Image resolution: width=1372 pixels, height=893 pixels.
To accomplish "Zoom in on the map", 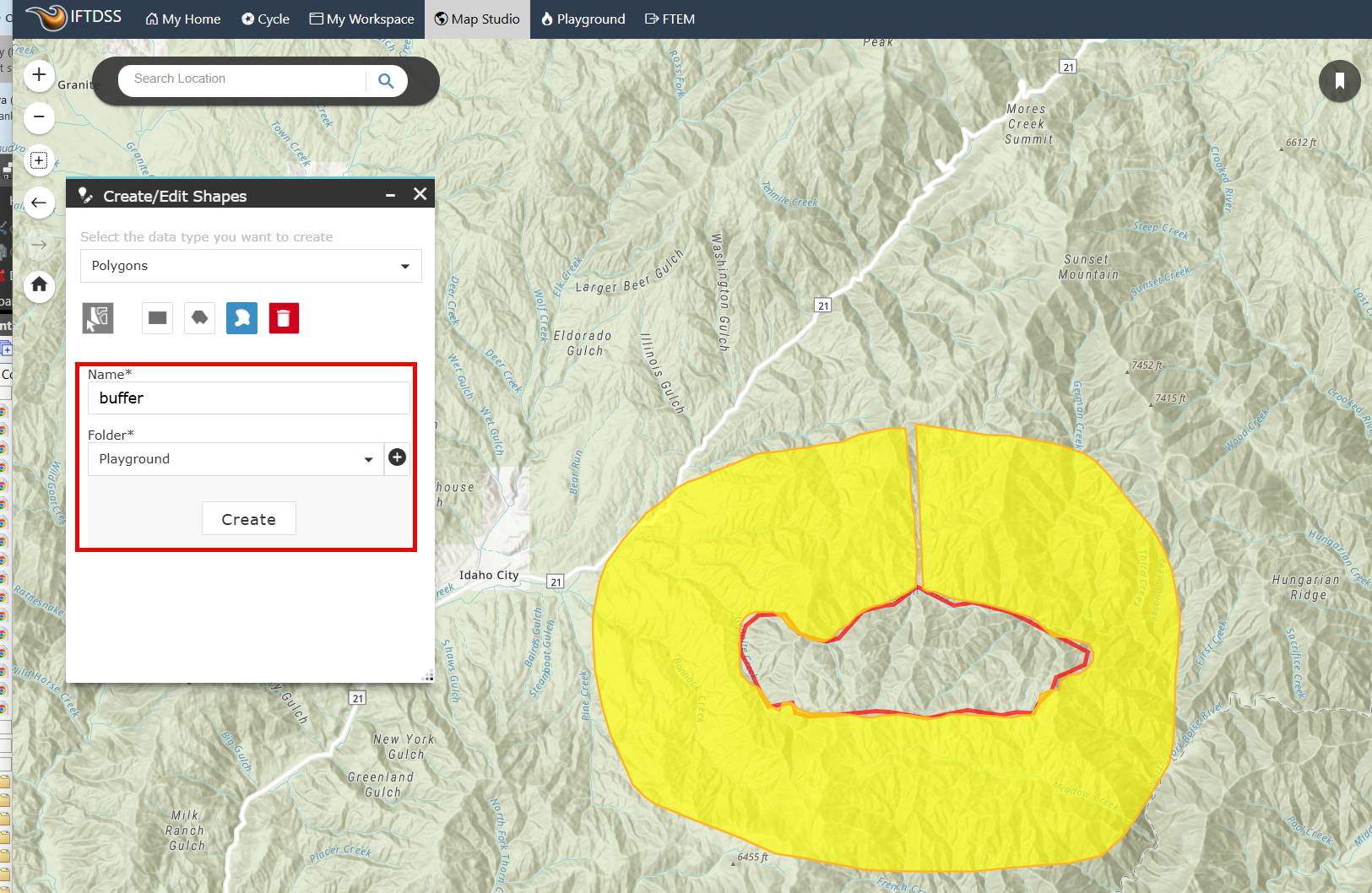I will (39, 75).
